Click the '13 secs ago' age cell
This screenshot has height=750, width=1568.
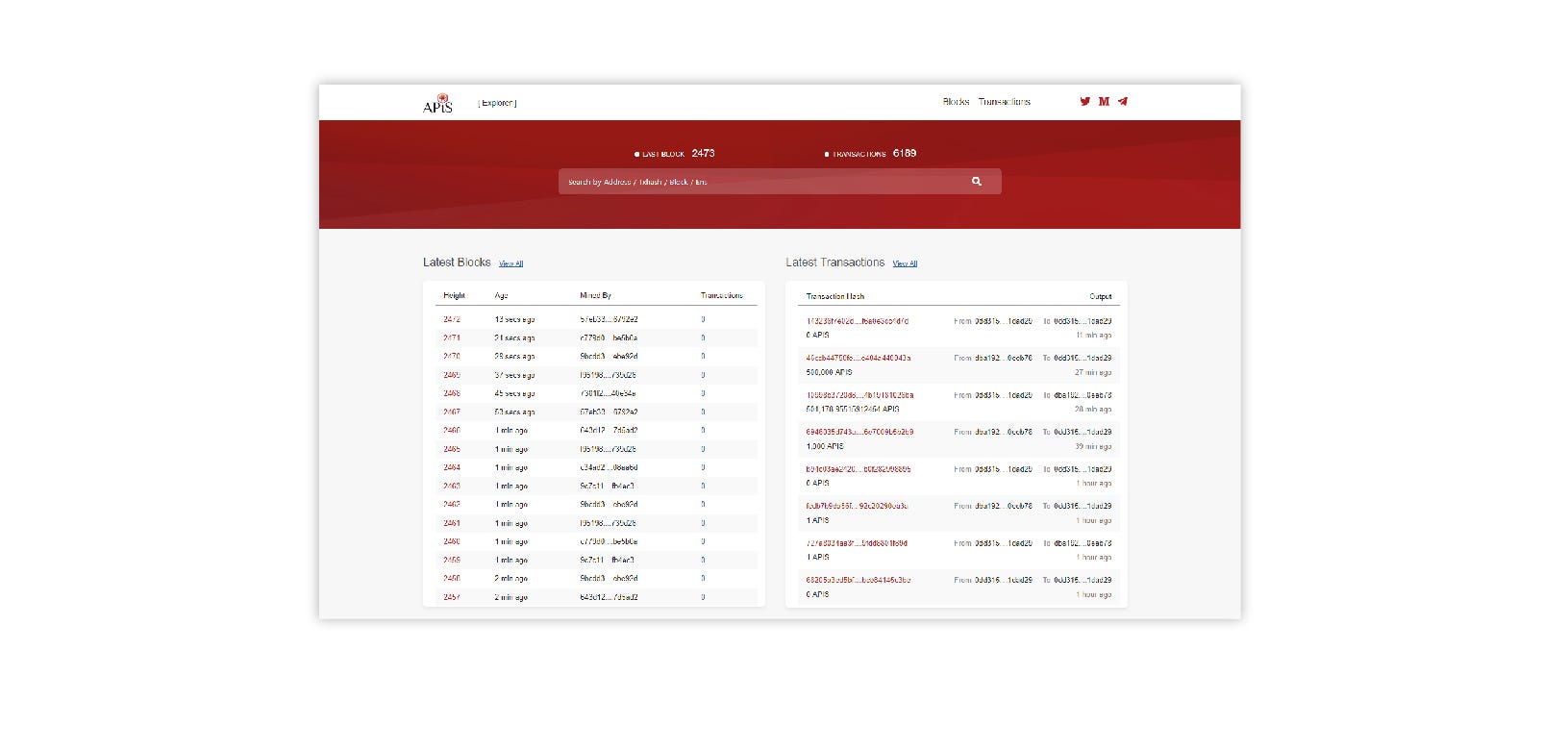[514, 319]
